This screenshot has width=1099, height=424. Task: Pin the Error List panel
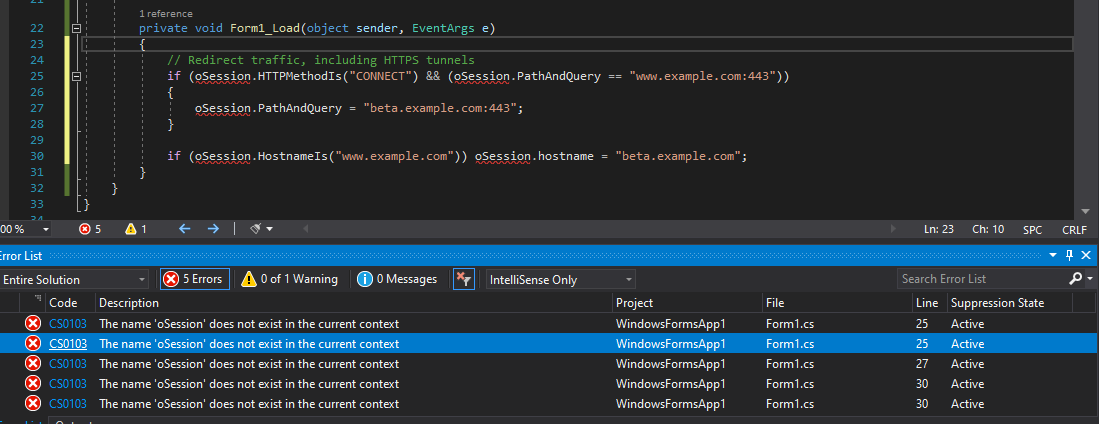click(x=1068, y=256)
